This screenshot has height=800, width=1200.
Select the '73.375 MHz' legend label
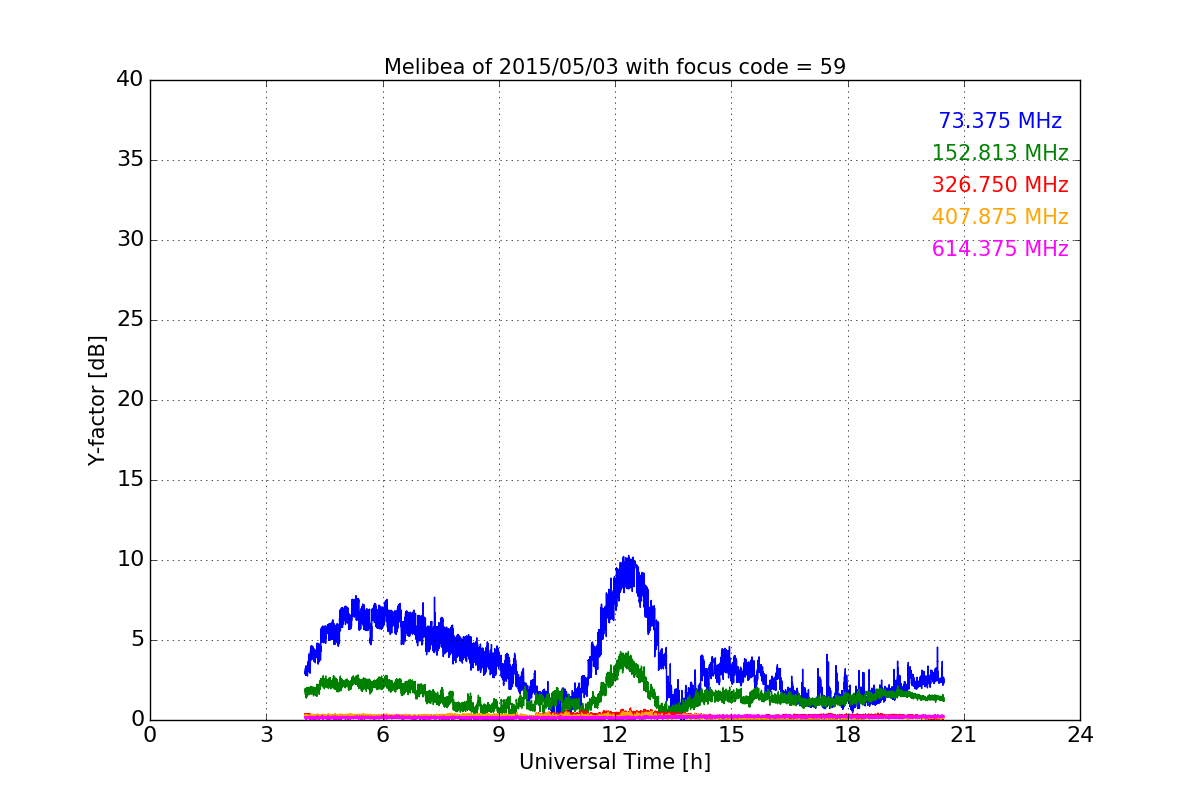(x=1000, y=121)
